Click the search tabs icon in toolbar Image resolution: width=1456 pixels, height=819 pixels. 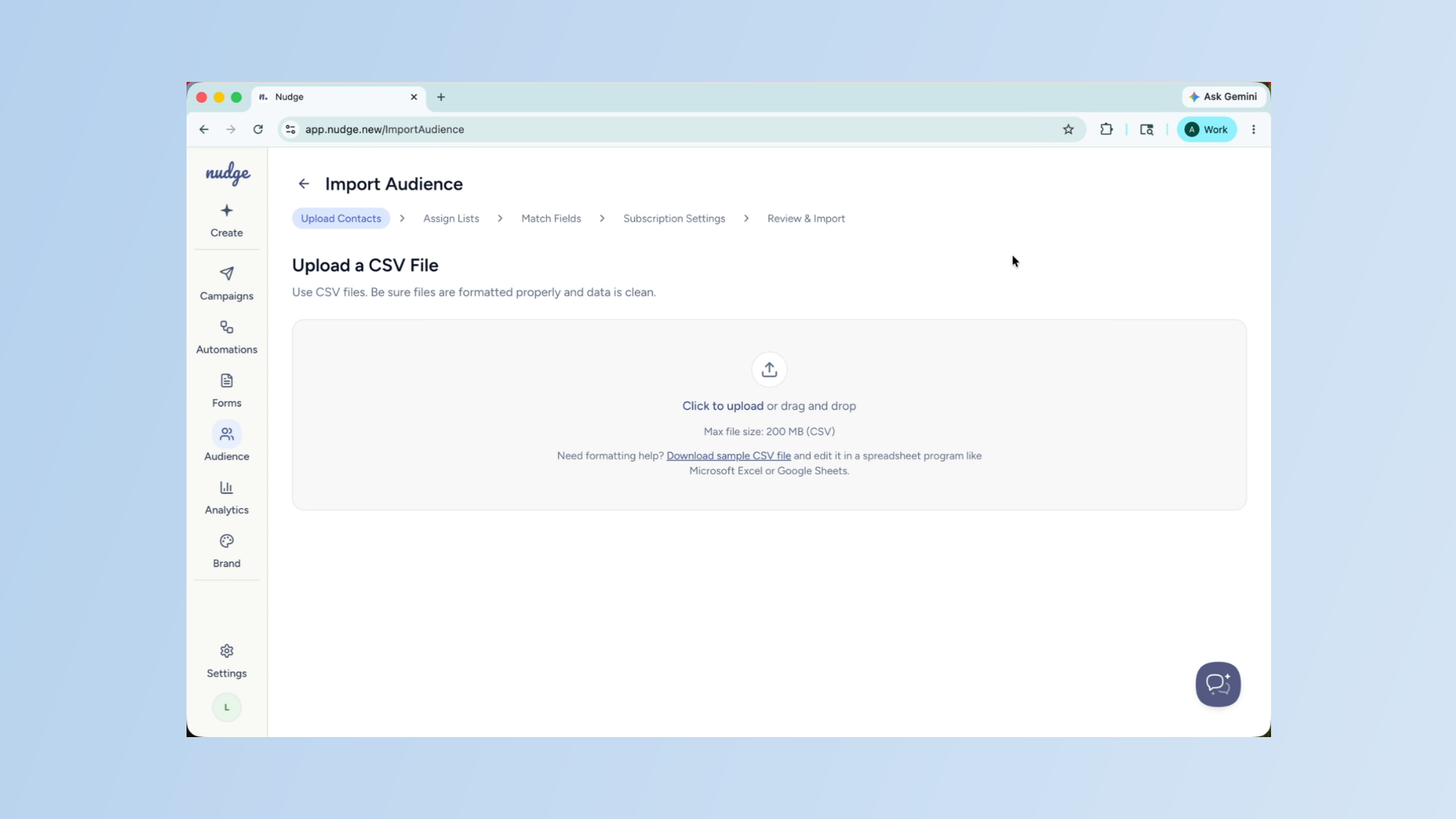pyautogui.click(x=1147, y=130)
